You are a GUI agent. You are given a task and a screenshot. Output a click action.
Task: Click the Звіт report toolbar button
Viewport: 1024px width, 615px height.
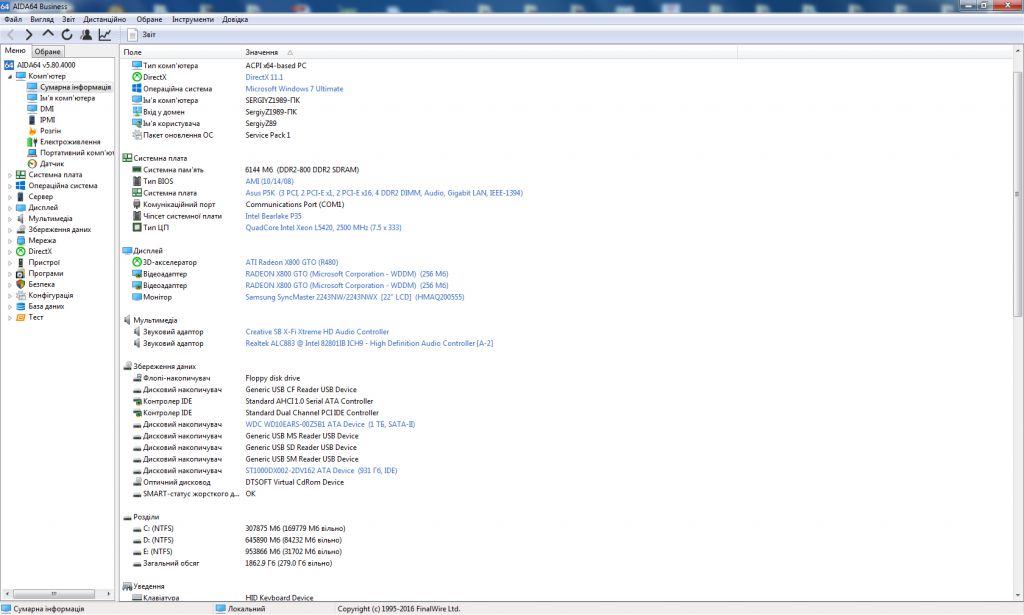pyautogui.click(x=142, y=35)
